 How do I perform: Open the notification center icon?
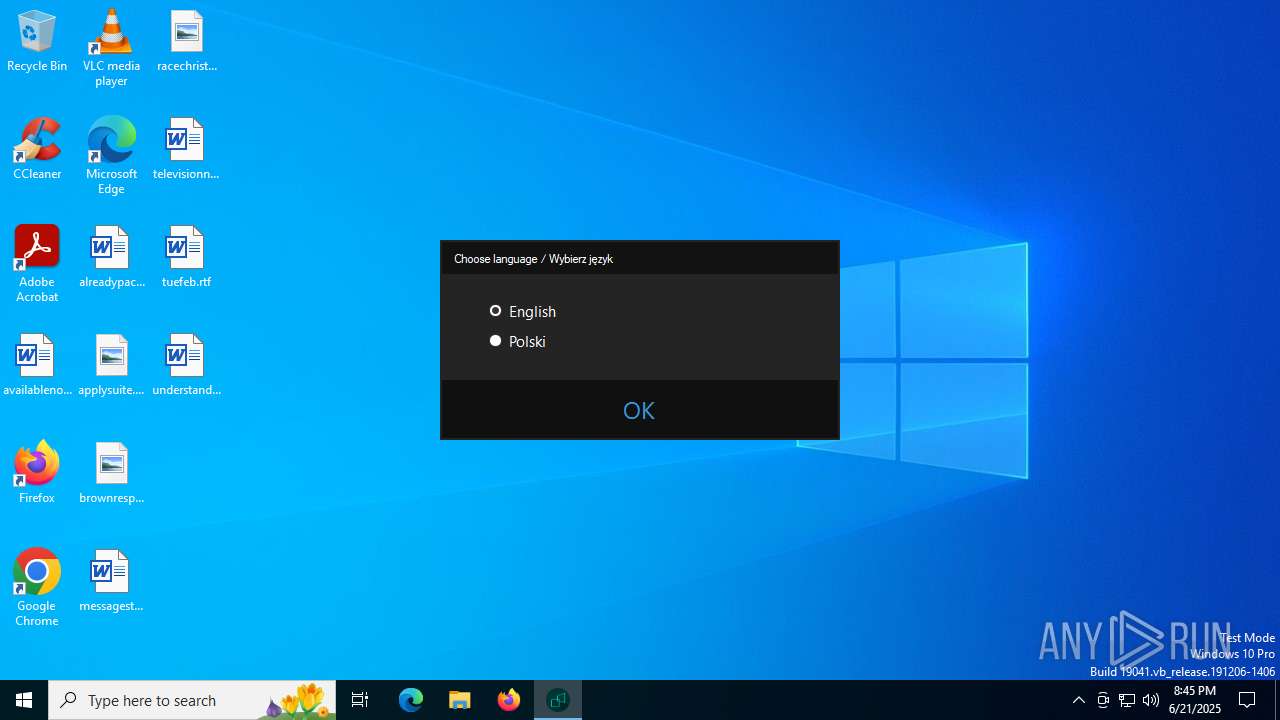point(1248,700)
